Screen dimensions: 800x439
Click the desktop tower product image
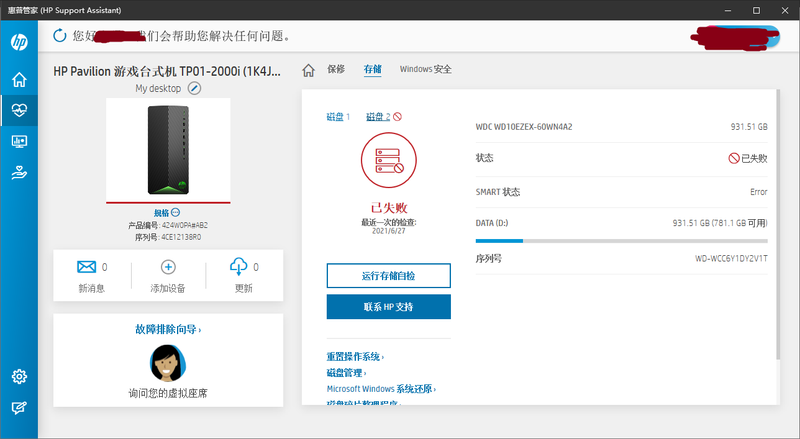[168, 150]
